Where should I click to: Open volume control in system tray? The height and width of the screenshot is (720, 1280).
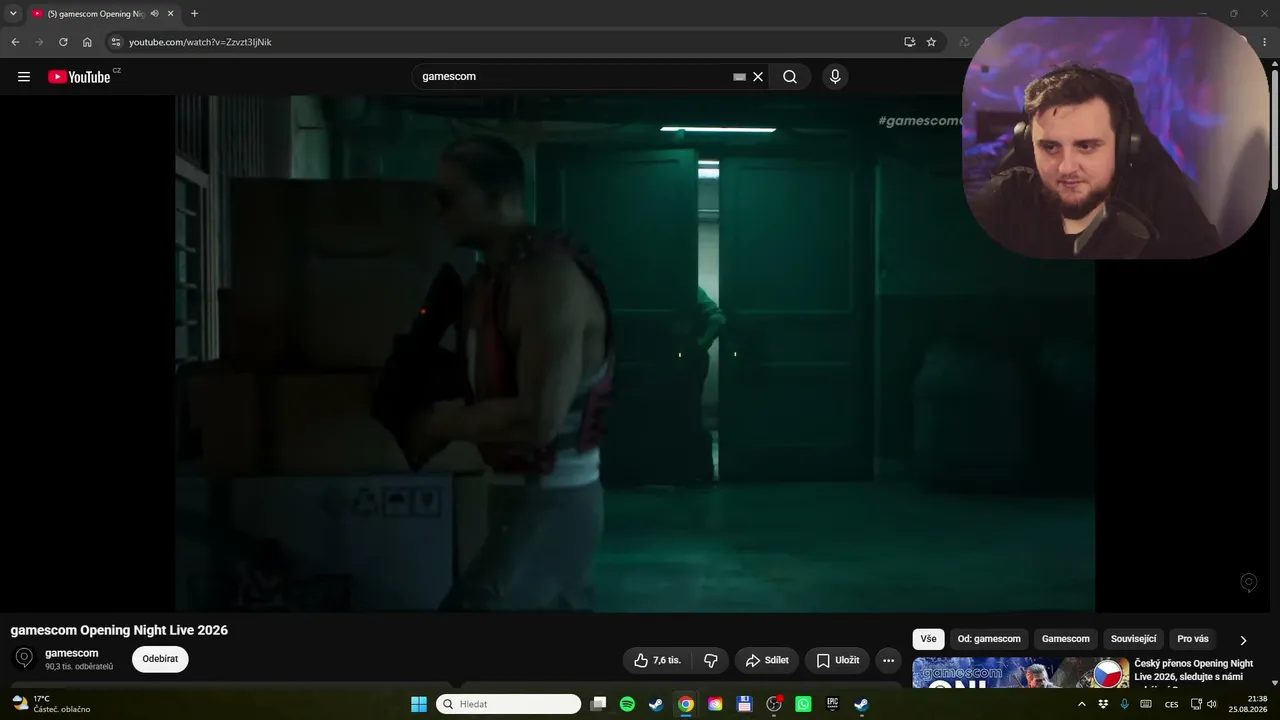[1212, 704]
